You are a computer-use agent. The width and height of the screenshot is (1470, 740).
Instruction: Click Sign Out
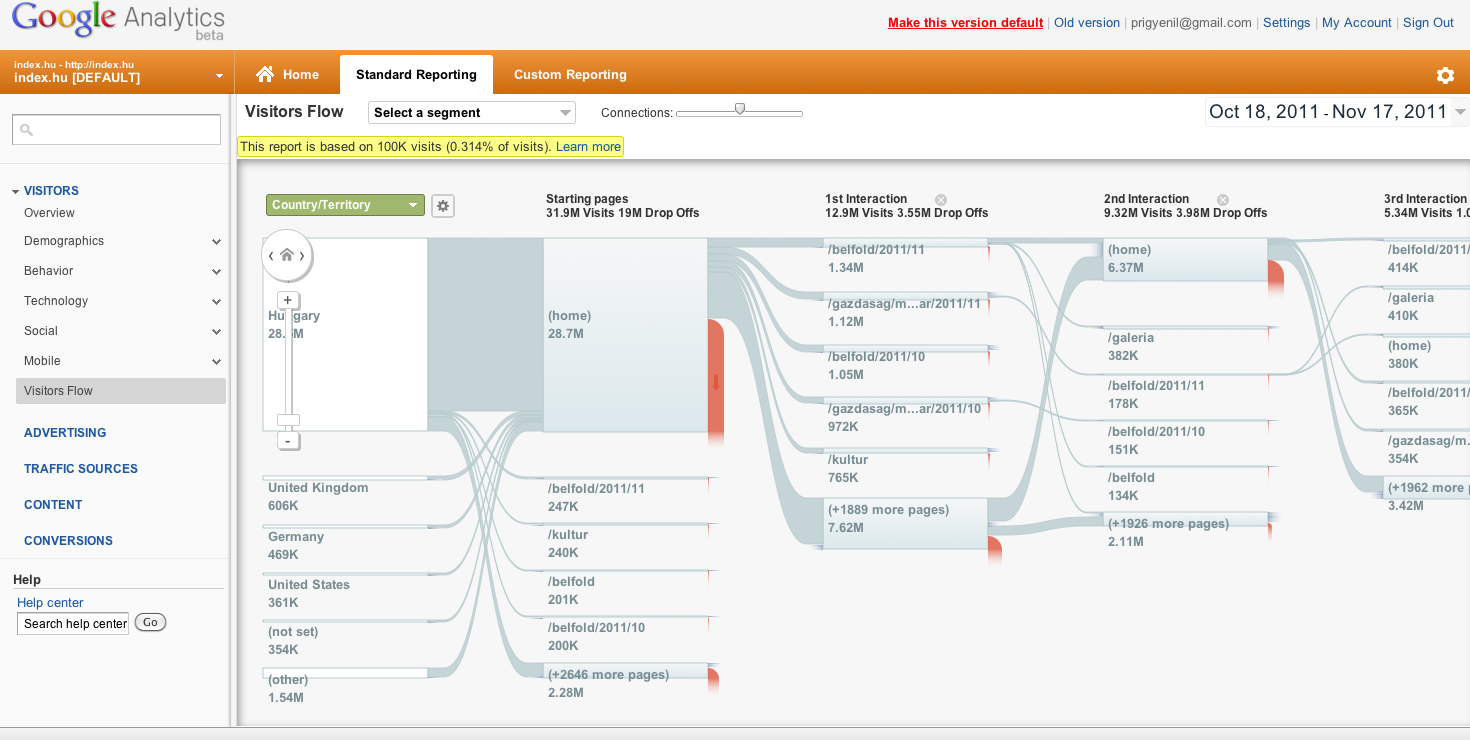point(1428,23)
